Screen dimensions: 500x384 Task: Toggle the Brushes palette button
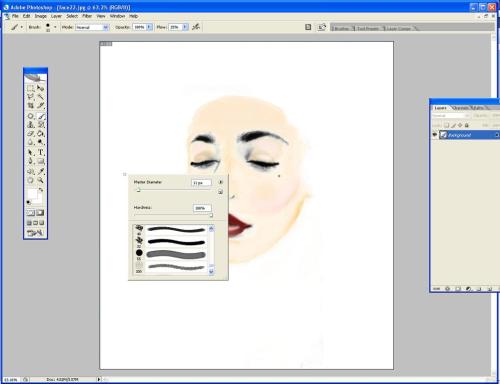(308, 27)
